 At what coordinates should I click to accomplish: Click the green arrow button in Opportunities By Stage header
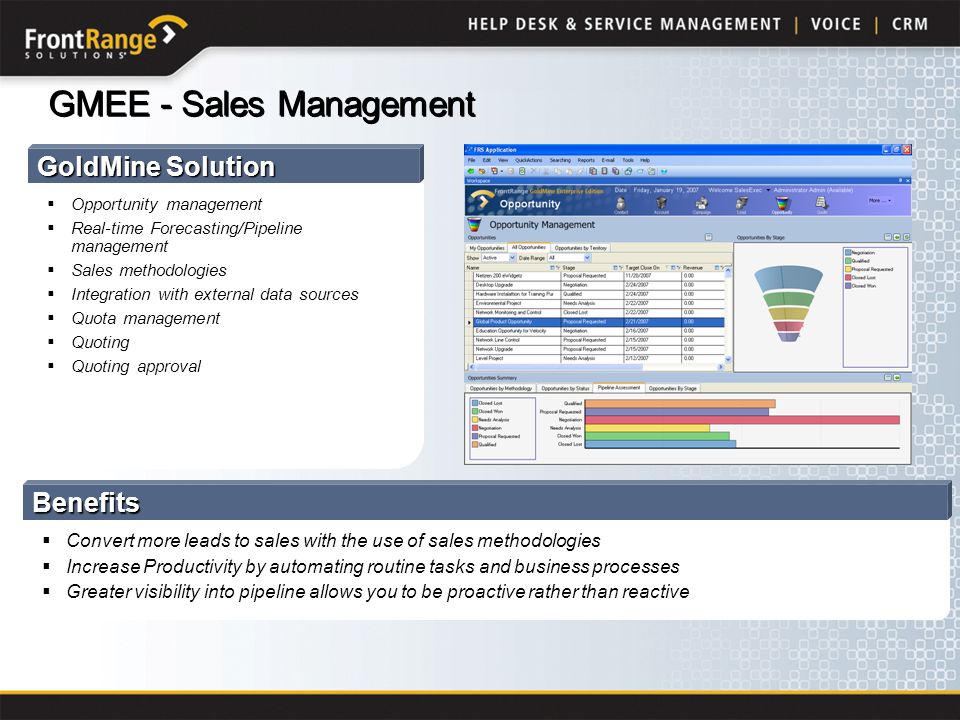pyautogui.click(x=897, y=237)
